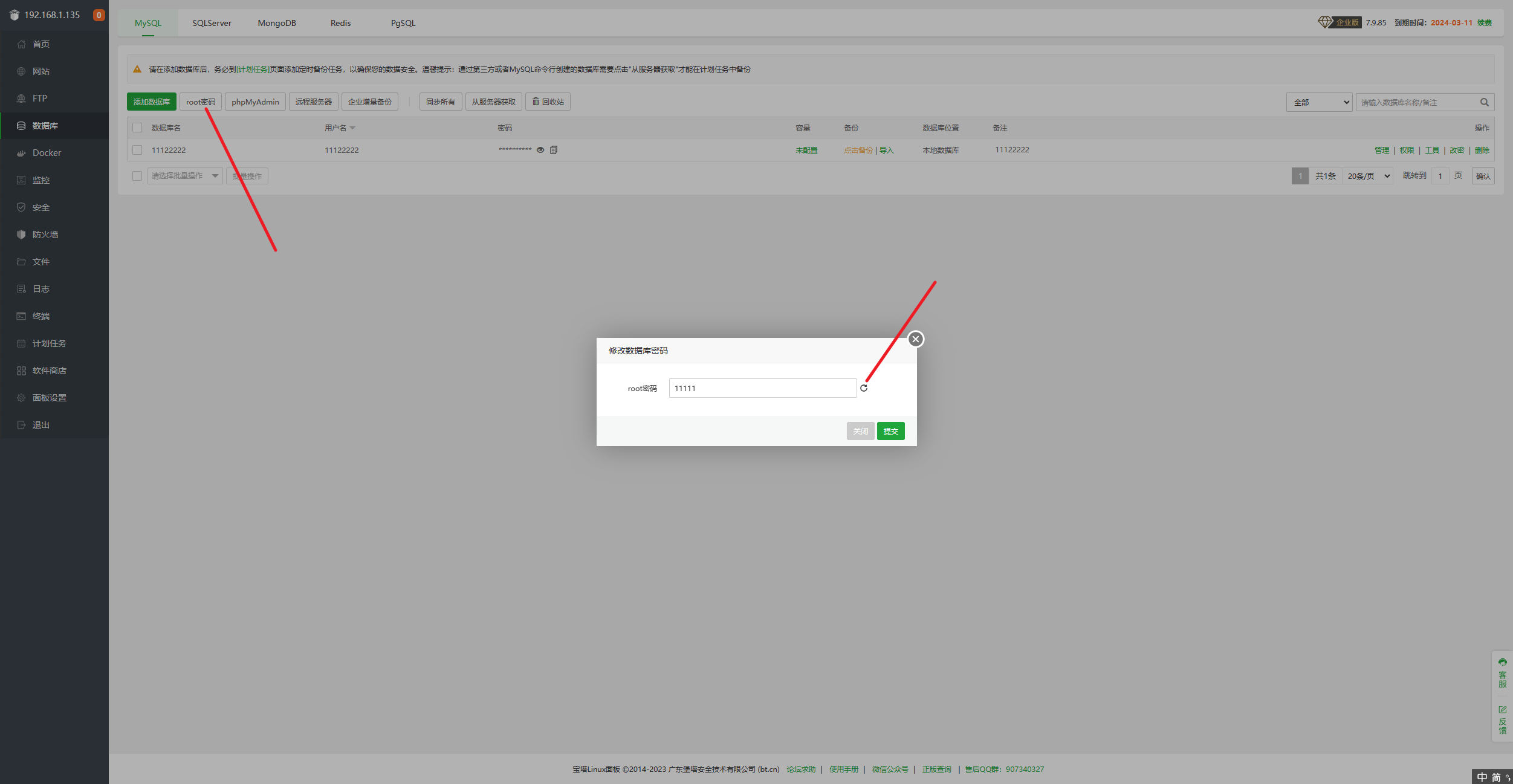The image size is (1513, 784).
Task: Check the select-all header checkbox
Action: coord(137,128)
